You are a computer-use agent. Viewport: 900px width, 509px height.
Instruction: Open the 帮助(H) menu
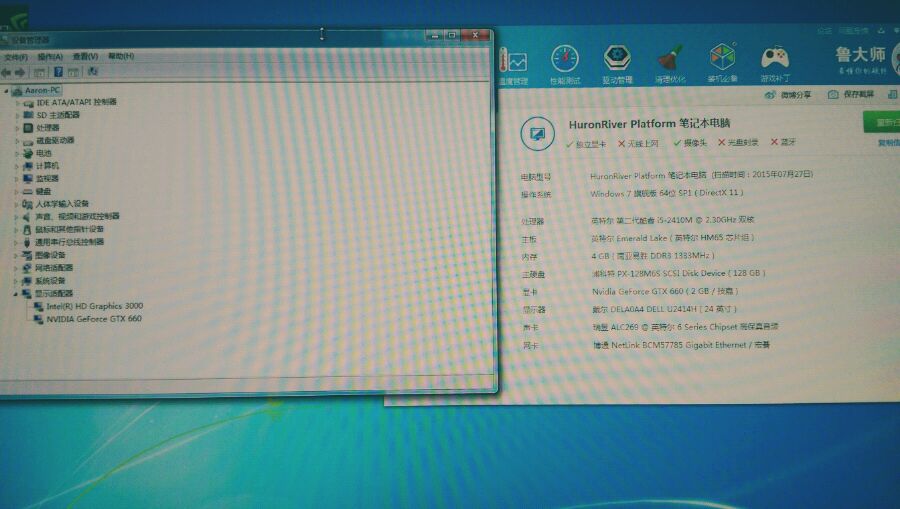click(x=121, y=56)
